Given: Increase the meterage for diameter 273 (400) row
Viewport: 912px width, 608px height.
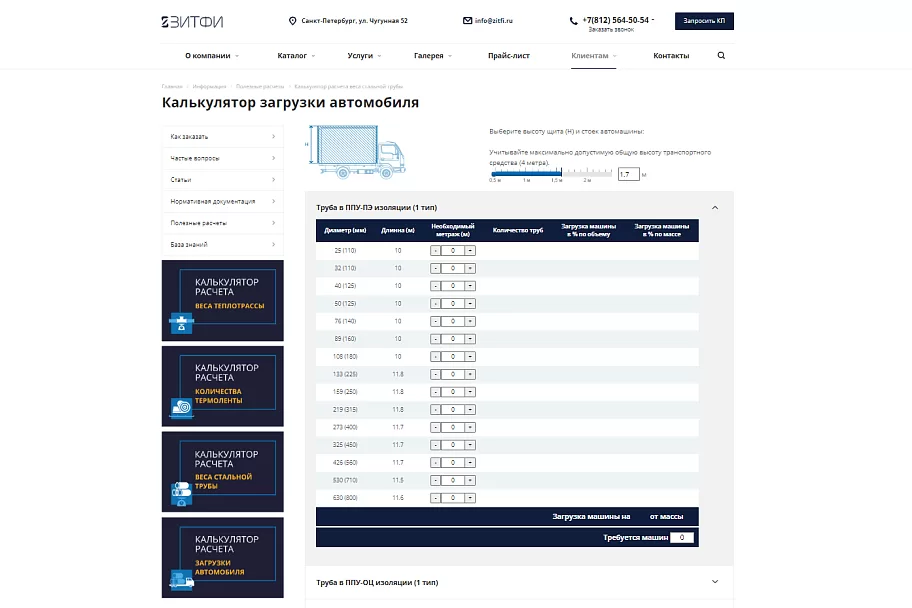Looking at the screenshot, I should coord(470,428).
